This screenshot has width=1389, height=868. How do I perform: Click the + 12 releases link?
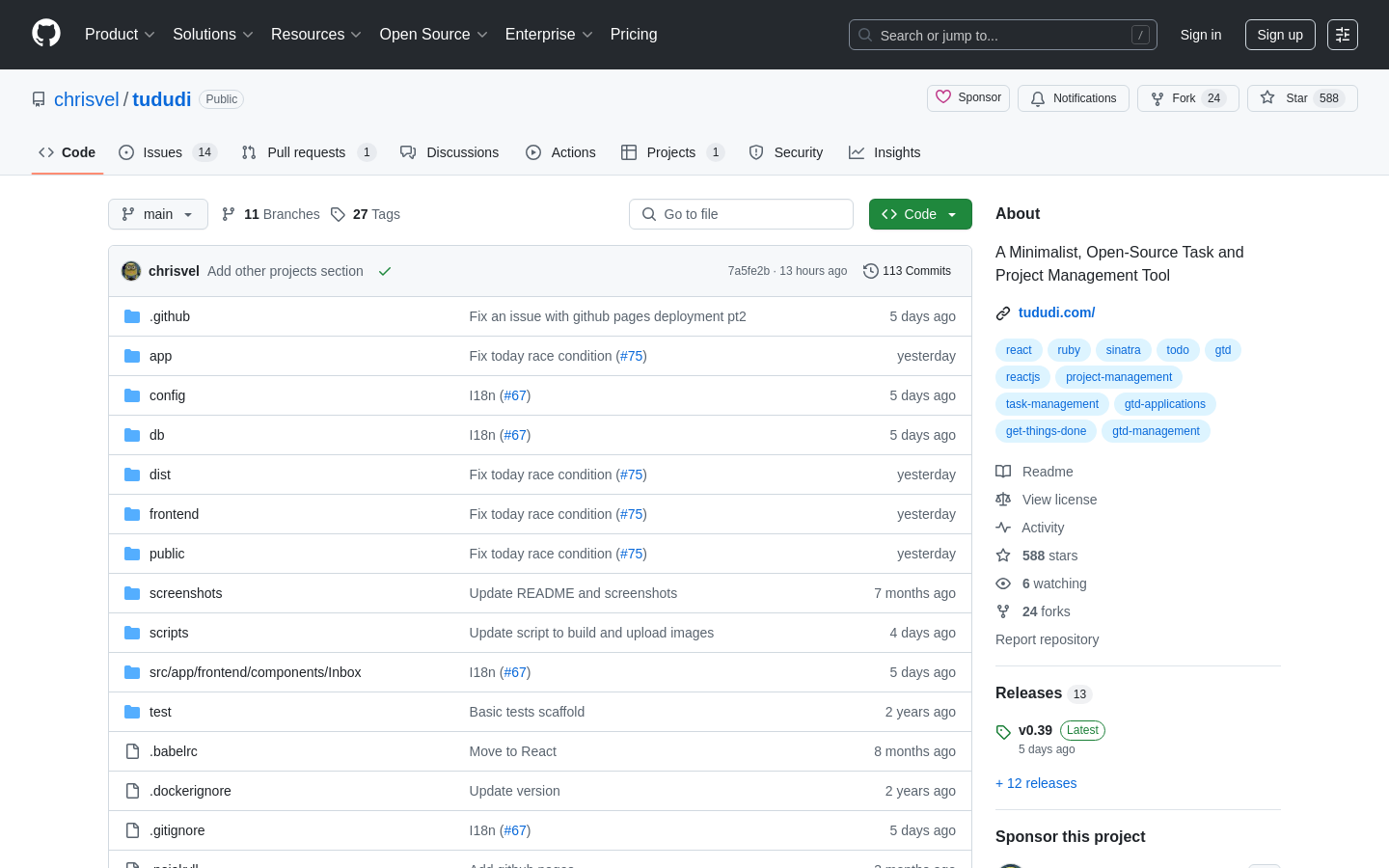pyautogui.click(x=1036, y=783)
